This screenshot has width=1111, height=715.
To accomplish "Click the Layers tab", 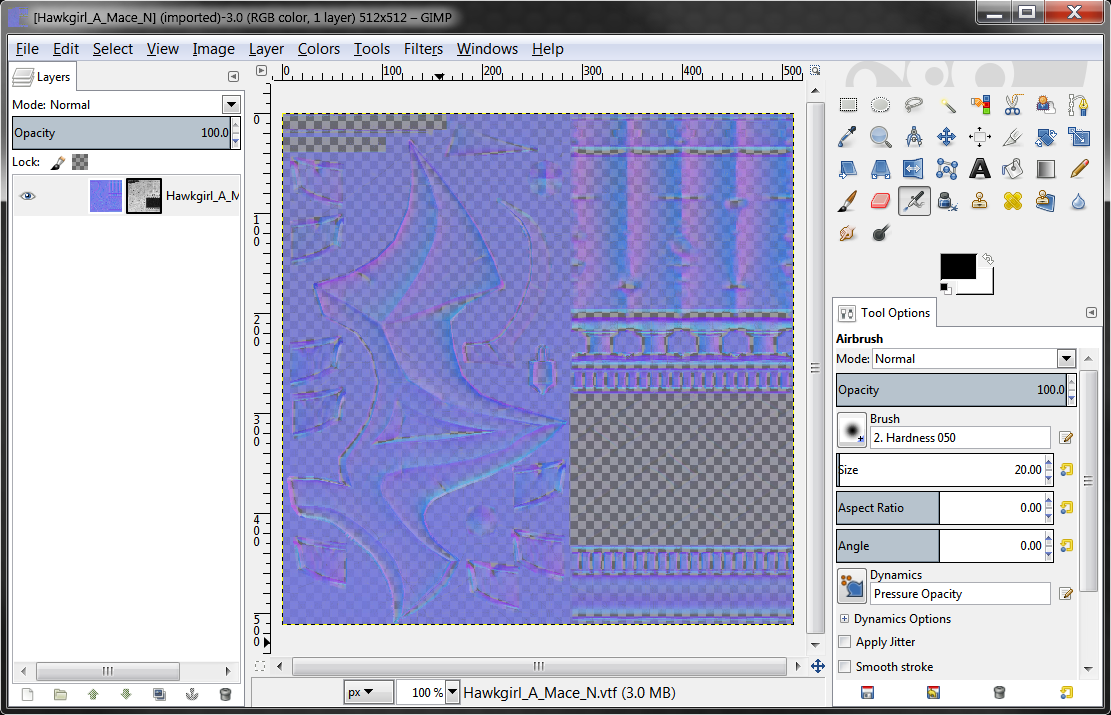I will pos(42,77).
